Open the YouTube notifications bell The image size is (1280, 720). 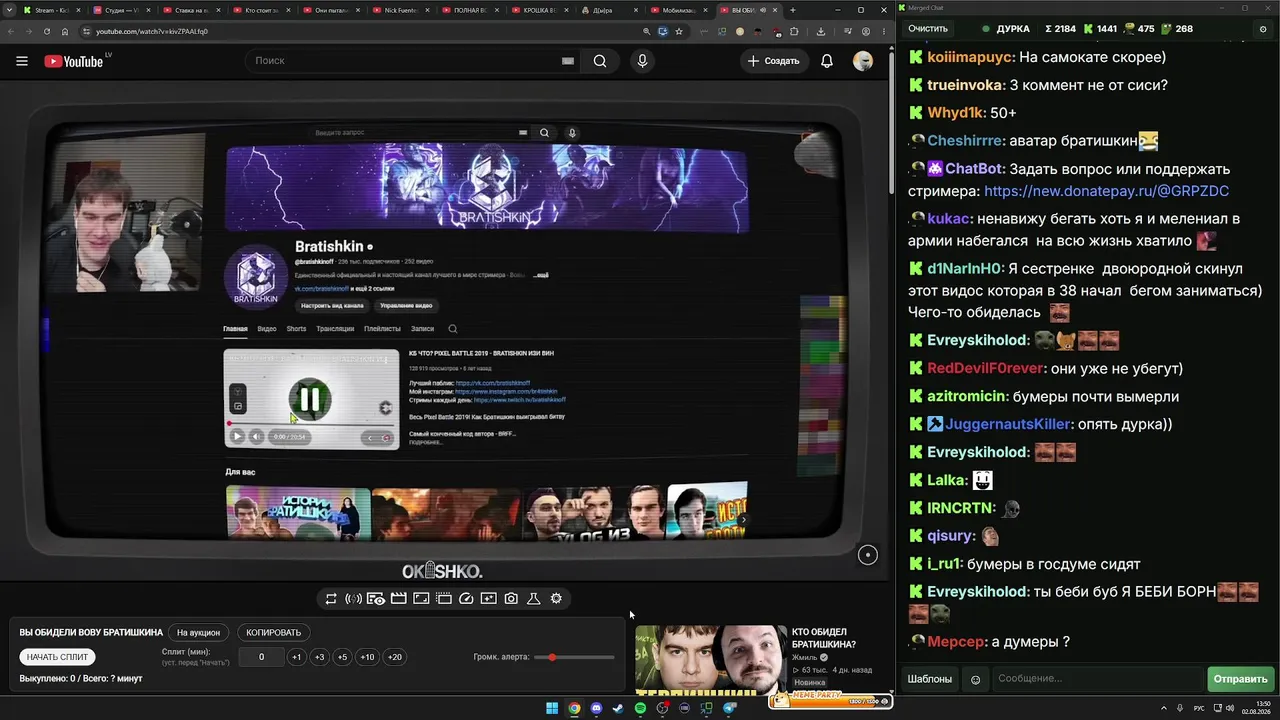(827, 61)
